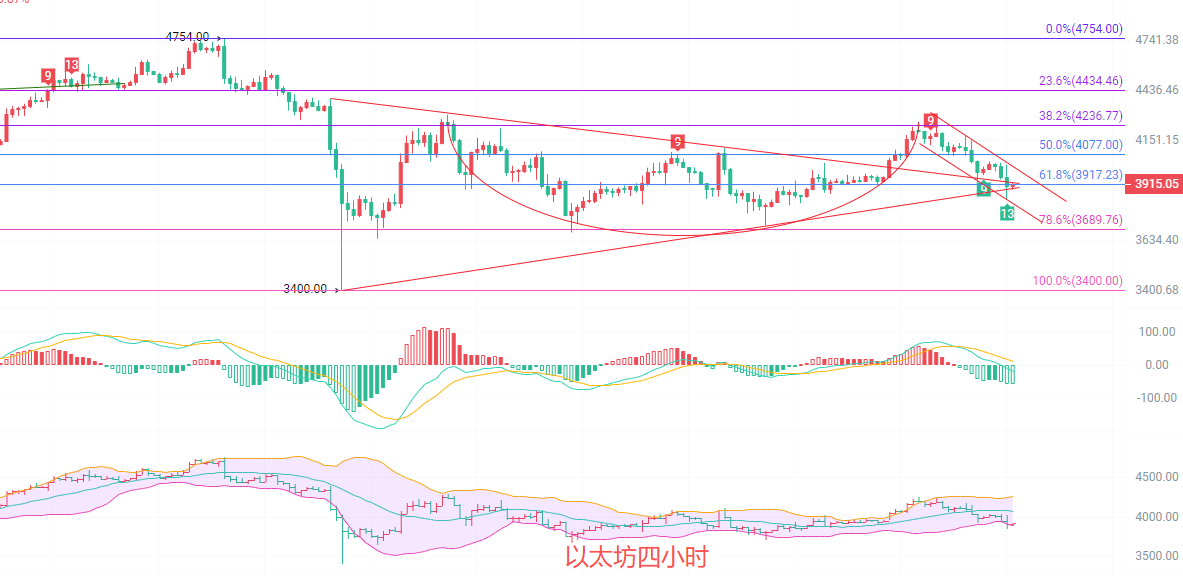Click the 3400.00 low price label
The width and height of the screenshot is (1183, 576).
click(x=305, y=289)
